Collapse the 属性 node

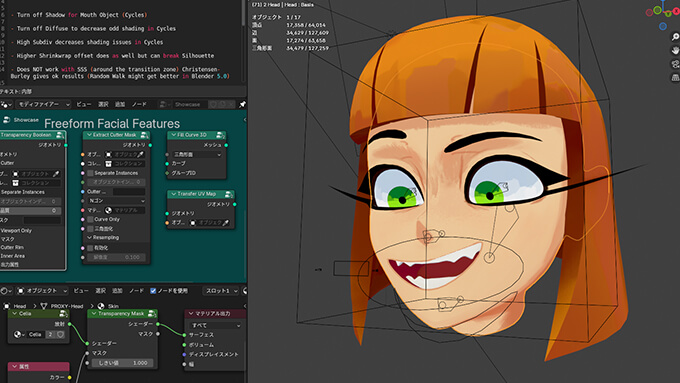click(14, 367)
